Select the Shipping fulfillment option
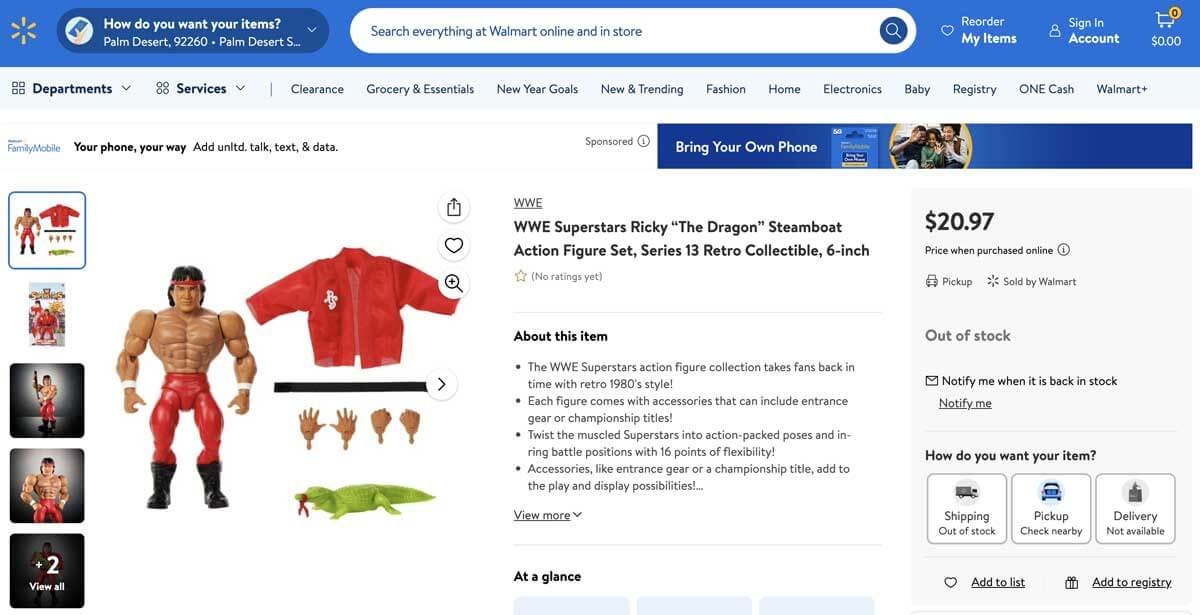This screenshot has height=615, width=1200. coord(967,508)
